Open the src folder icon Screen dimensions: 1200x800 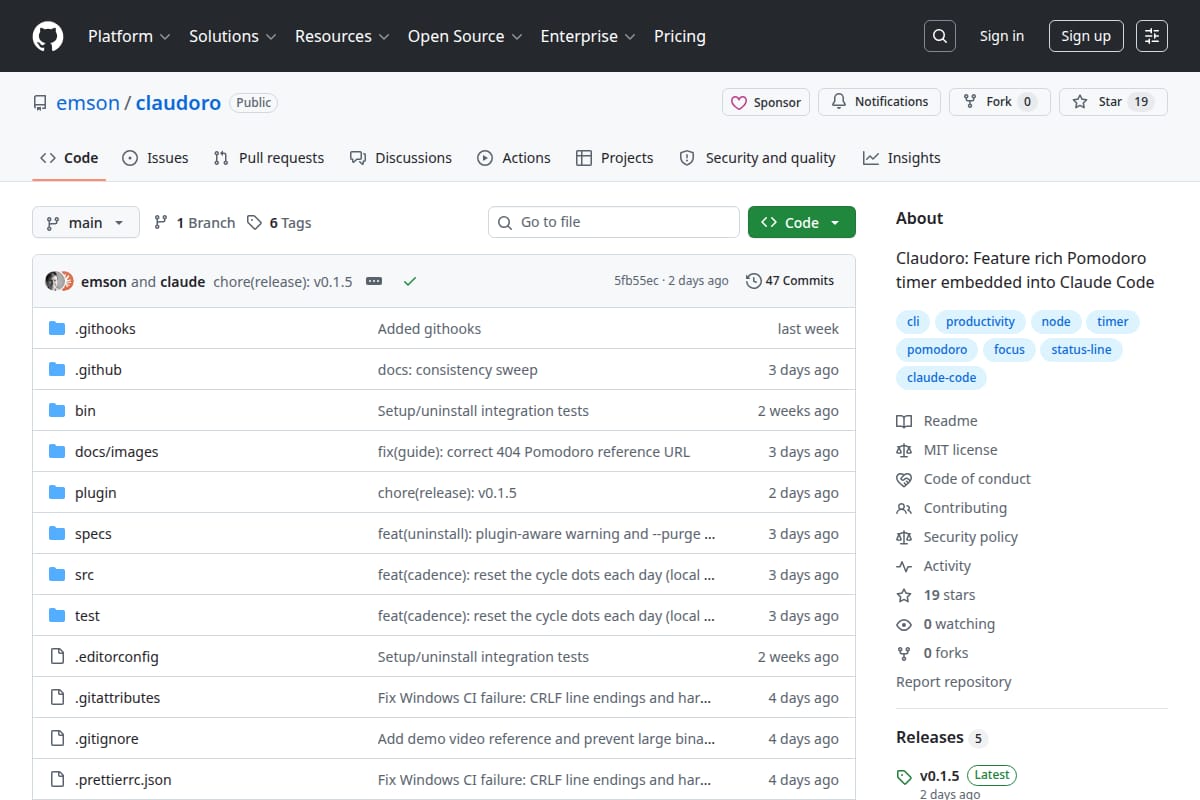click(x=57, y=575)
